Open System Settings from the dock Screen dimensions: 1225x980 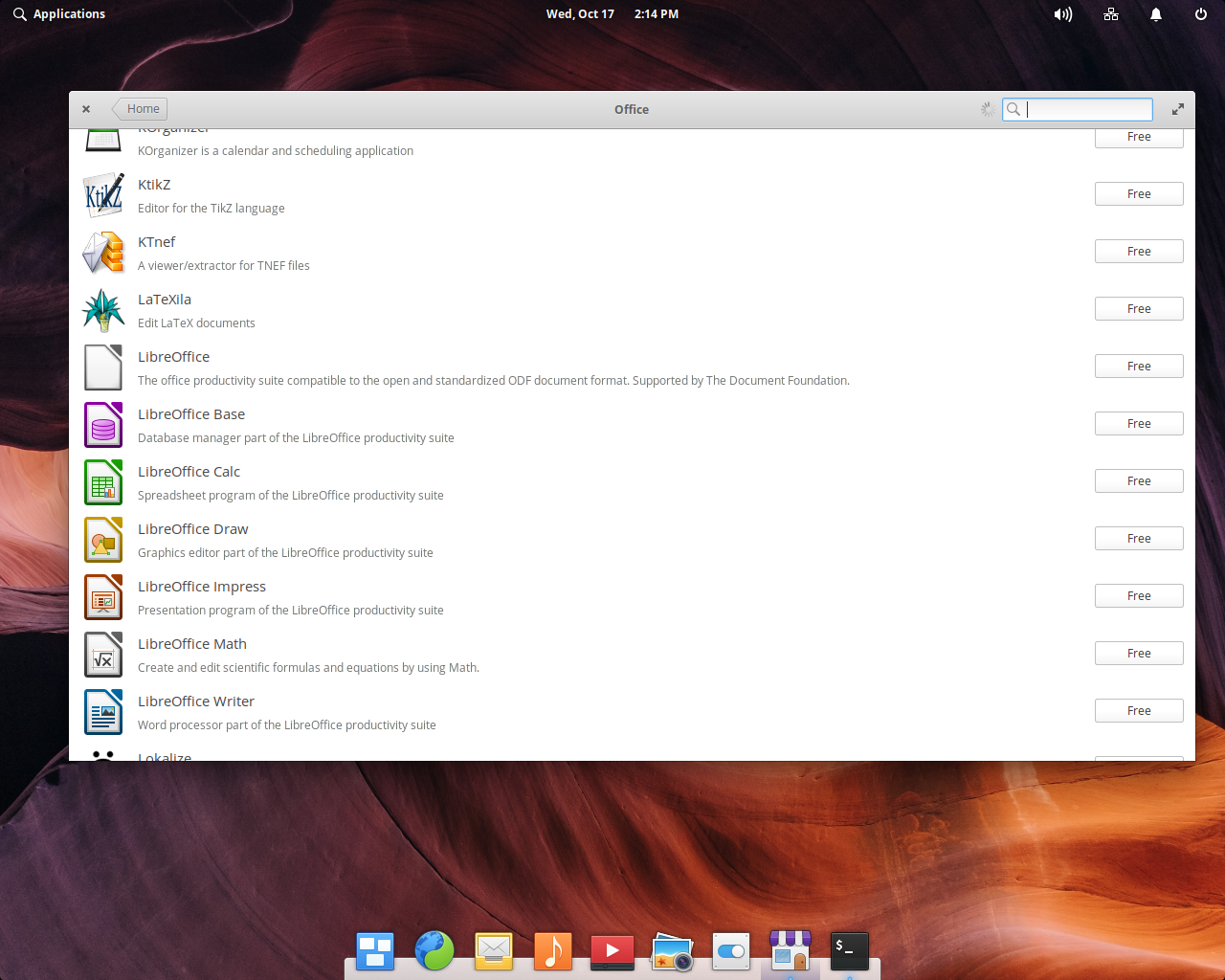point(731,951)
